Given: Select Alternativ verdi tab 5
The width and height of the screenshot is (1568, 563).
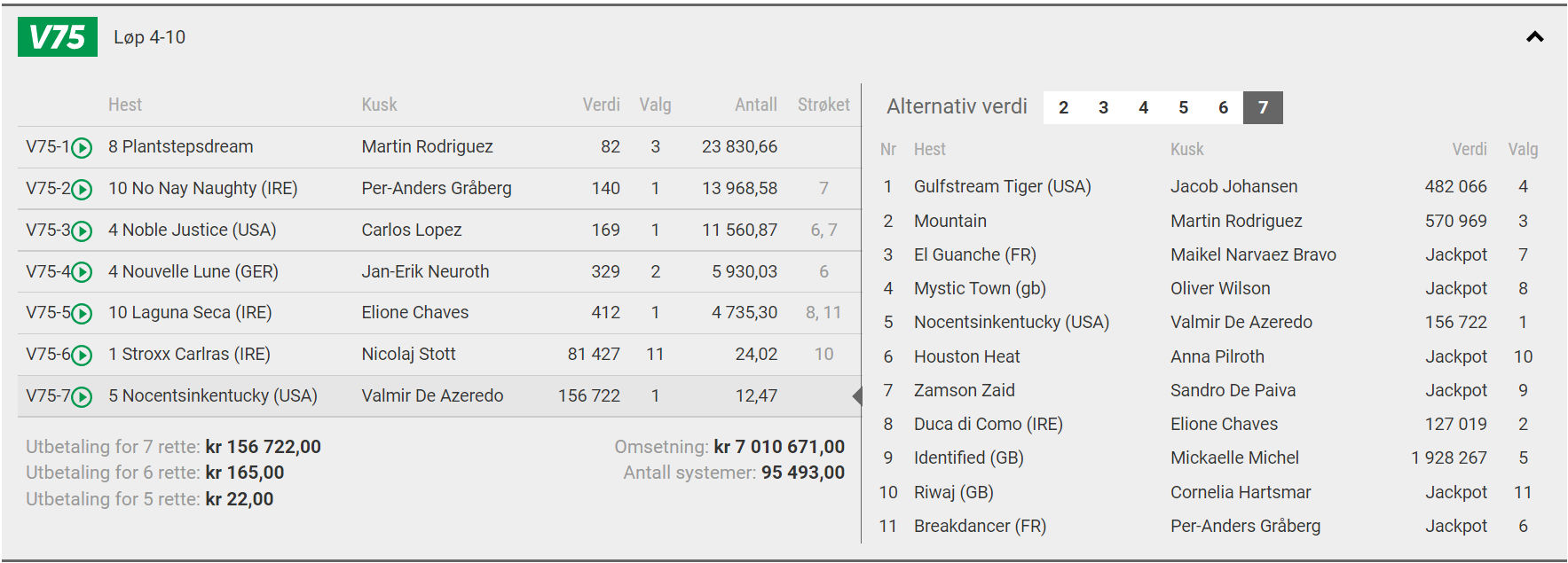Looking at the screenshot, I should [1183, 107].
